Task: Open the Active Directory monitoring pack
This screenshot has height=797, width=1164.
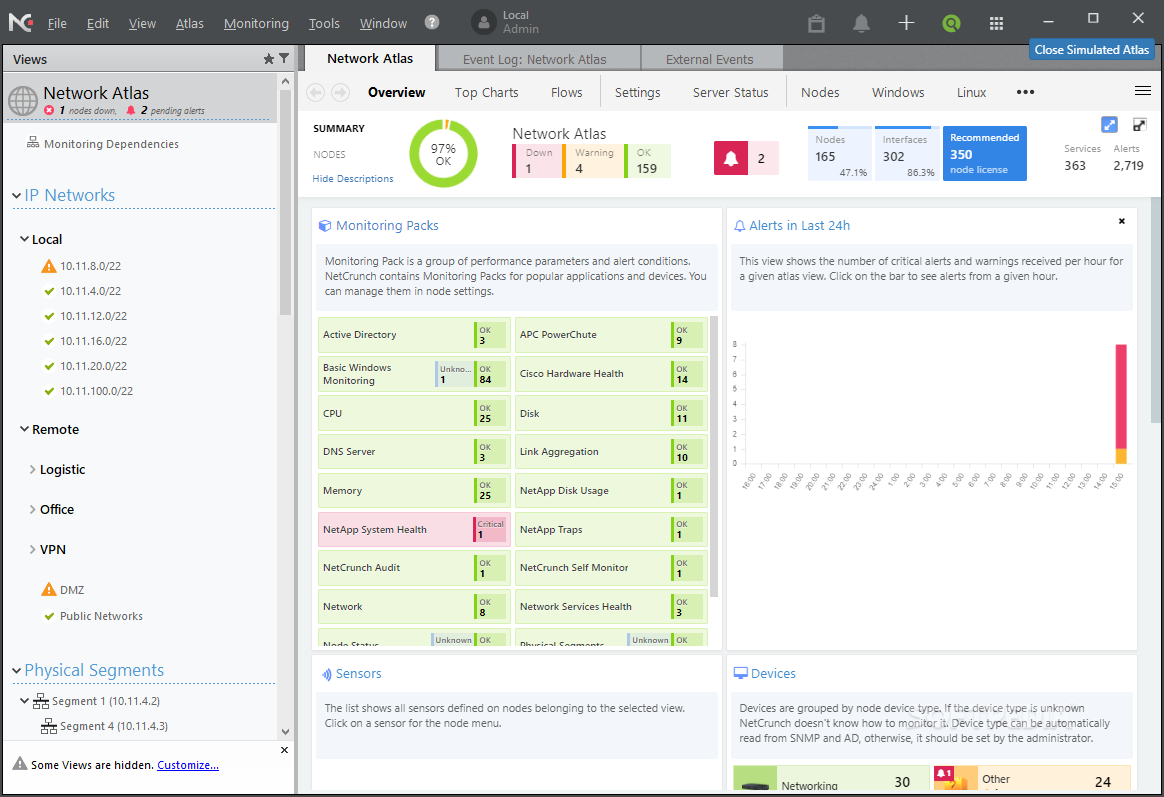Action: coord(413,335)
